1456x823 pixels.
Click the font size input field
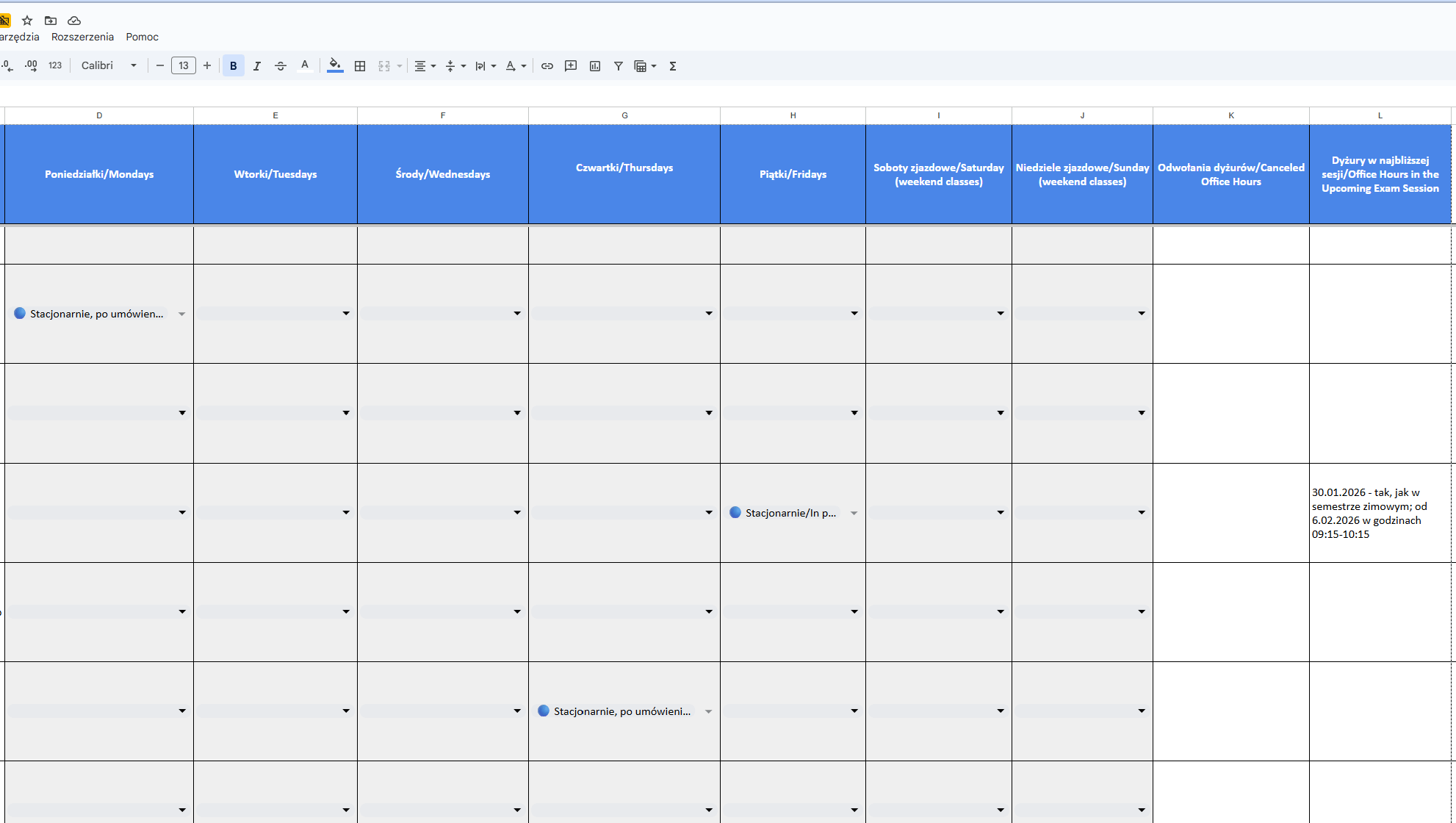(x=184, y=65)
